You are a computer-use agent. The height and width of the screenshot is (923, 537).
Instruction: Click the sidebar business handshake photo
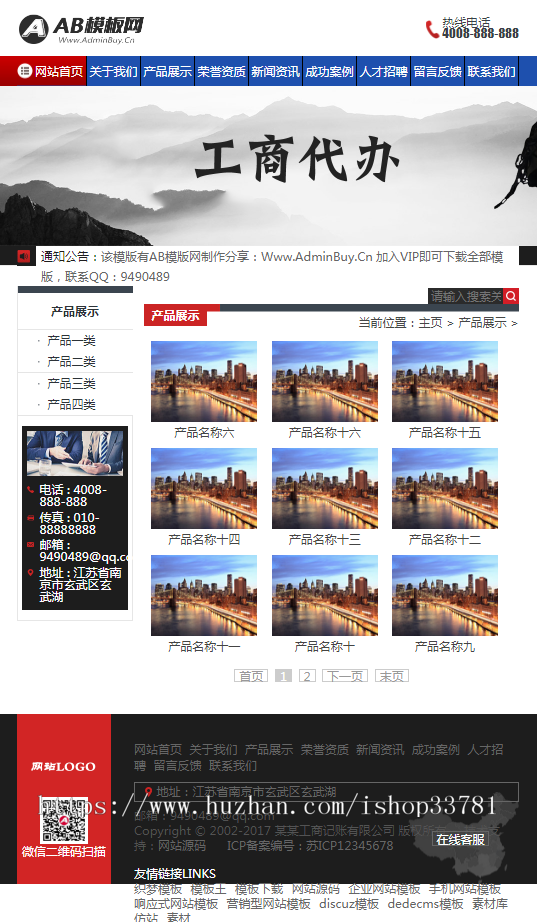[x=75, y=453]
